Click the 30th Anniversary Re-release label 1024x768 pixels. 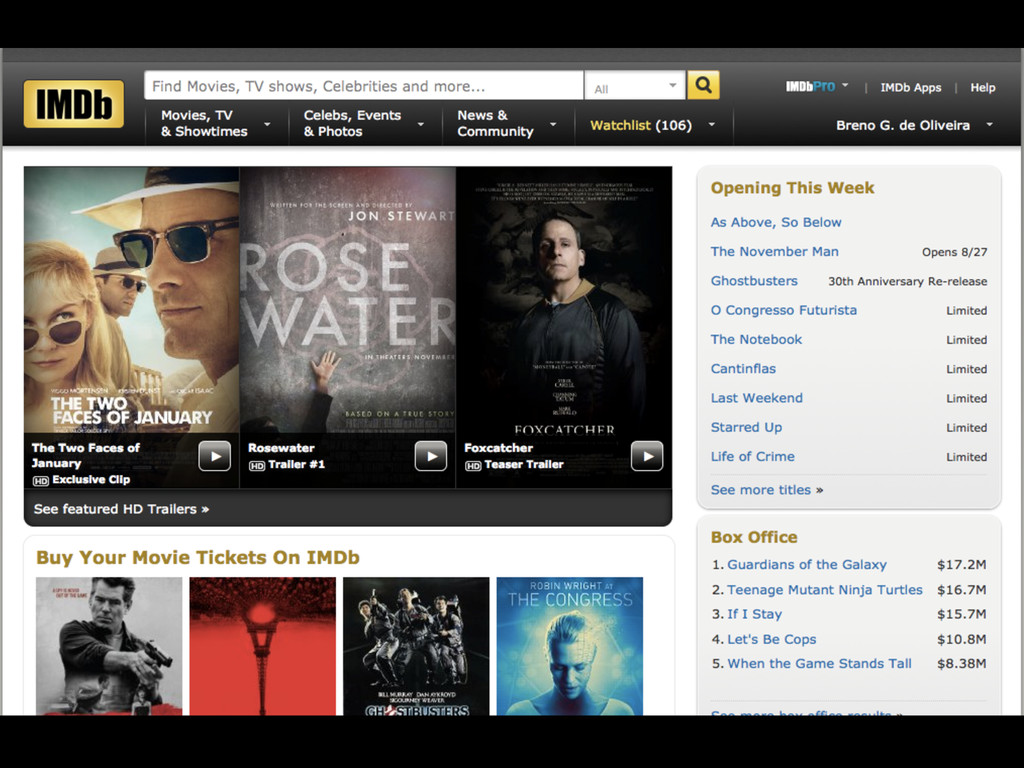(x=908, y=281)
